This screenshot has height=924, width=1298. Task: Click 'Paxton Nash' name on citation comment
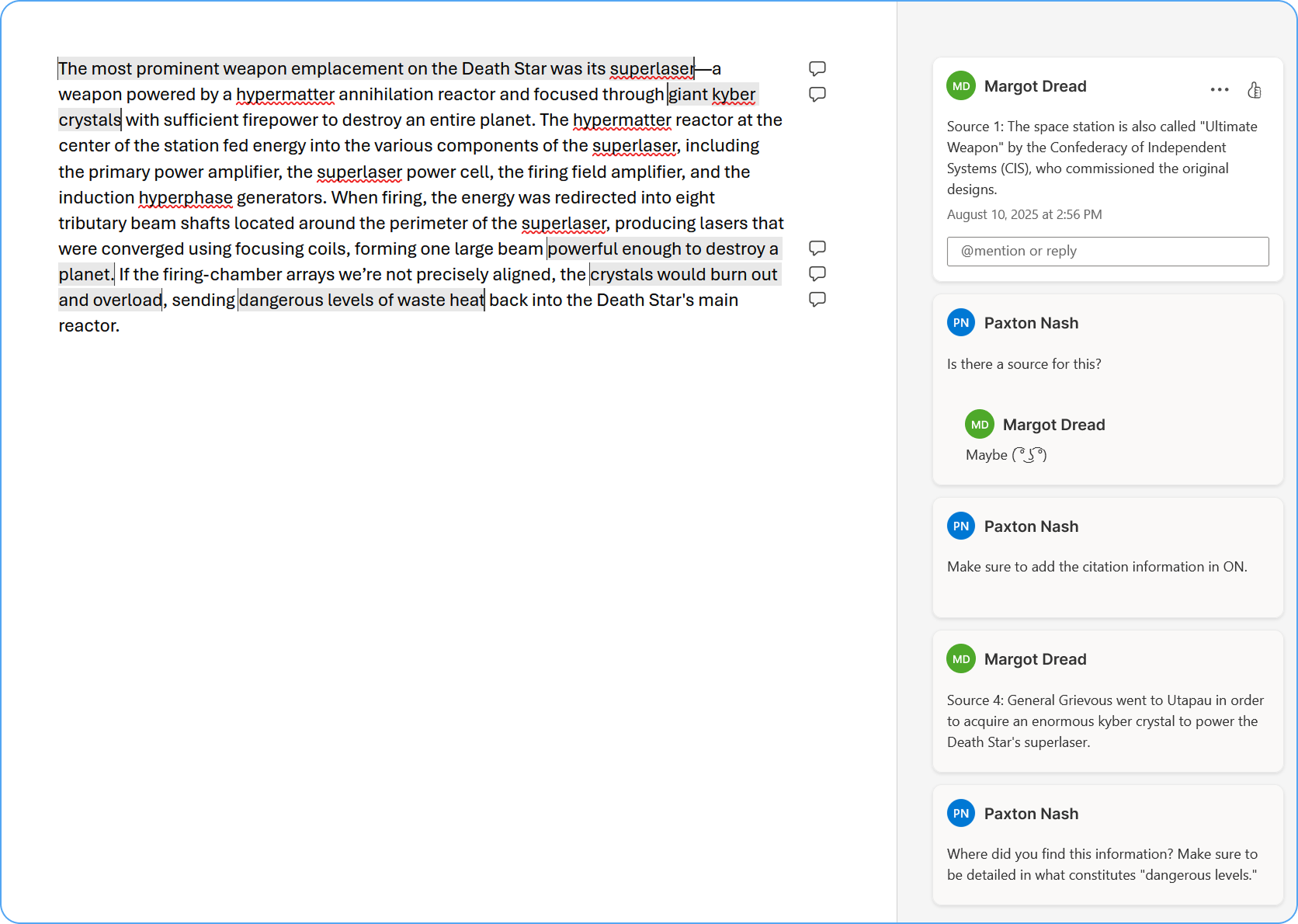[1031, 526]
